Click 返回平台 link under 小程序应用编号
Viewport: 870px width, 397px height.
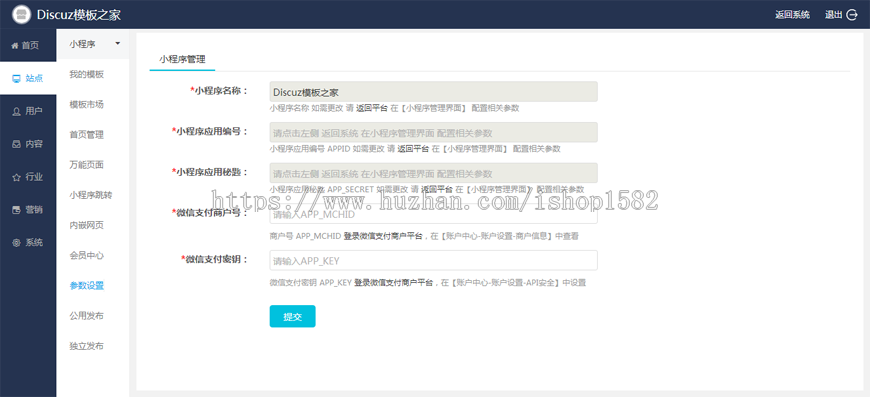413,149
